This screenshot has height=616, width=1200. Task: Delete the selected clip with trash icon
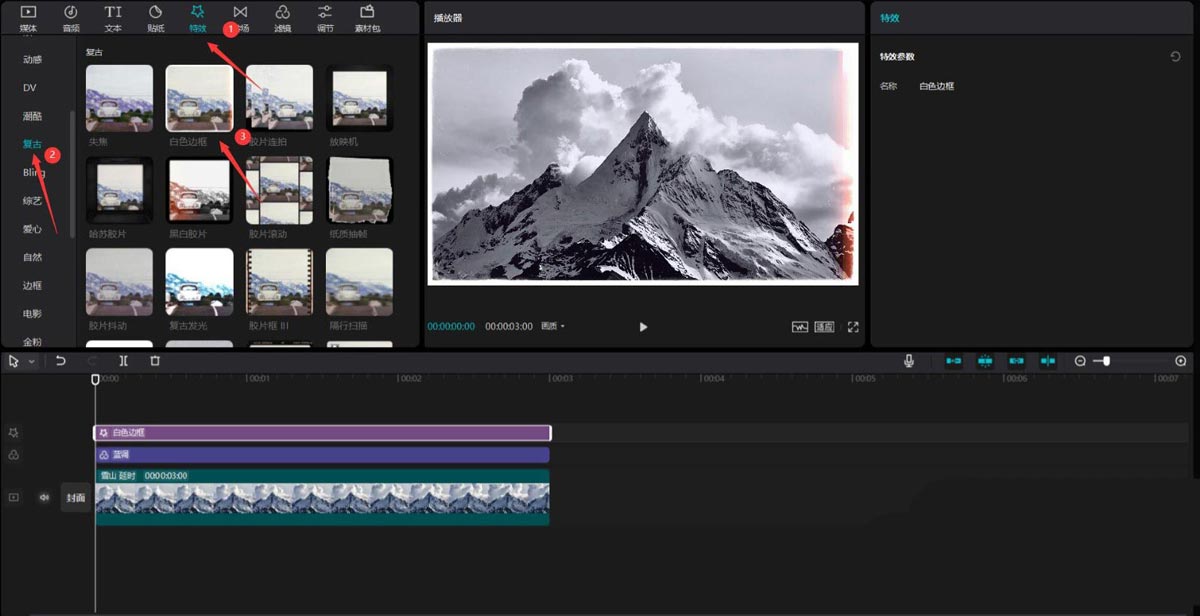click(155, 361)
